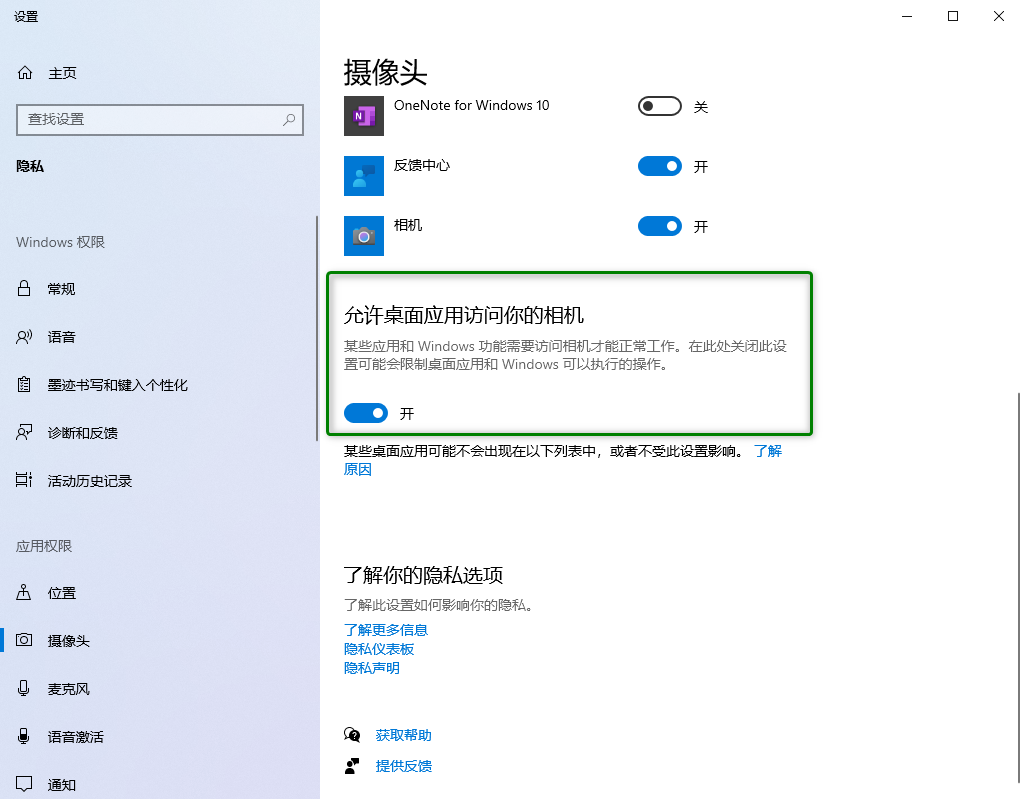Click the 允许桌面应用访问你的相机 heading
Viewport: 1022px width, 799px height.
[463, 315]
